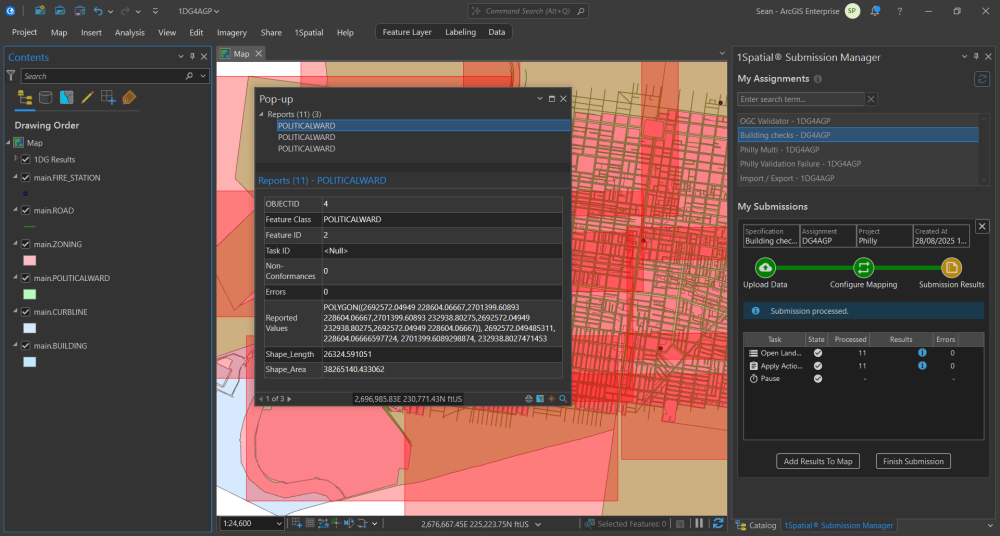Click the zoom-to magnifier icon in Pop-up
This screenshot has width=1000, height=536.
562,399
